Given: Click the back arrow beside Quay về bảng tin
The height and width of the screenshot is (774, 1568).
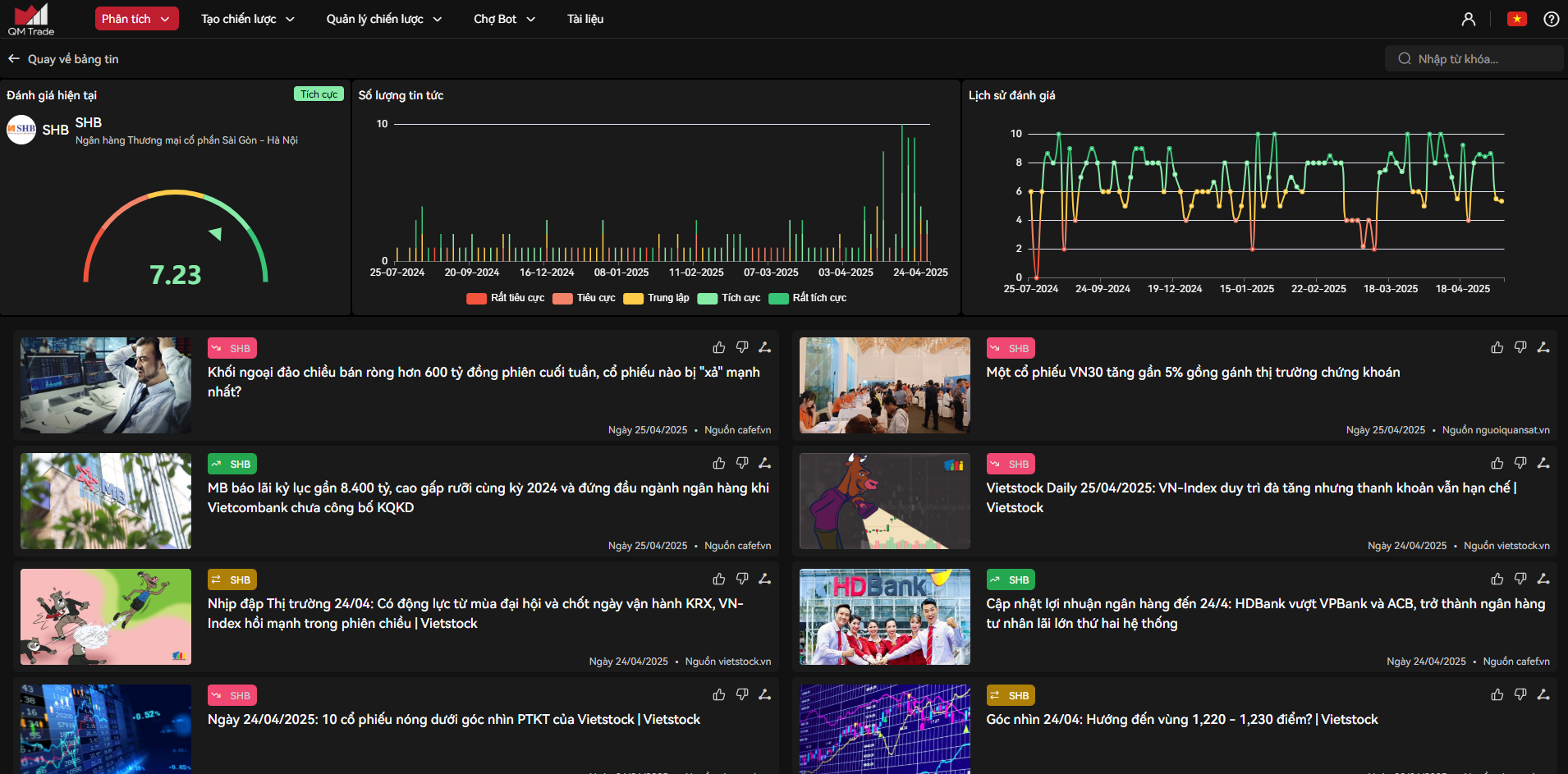Looking at the screenshot, I should point(14,58).
